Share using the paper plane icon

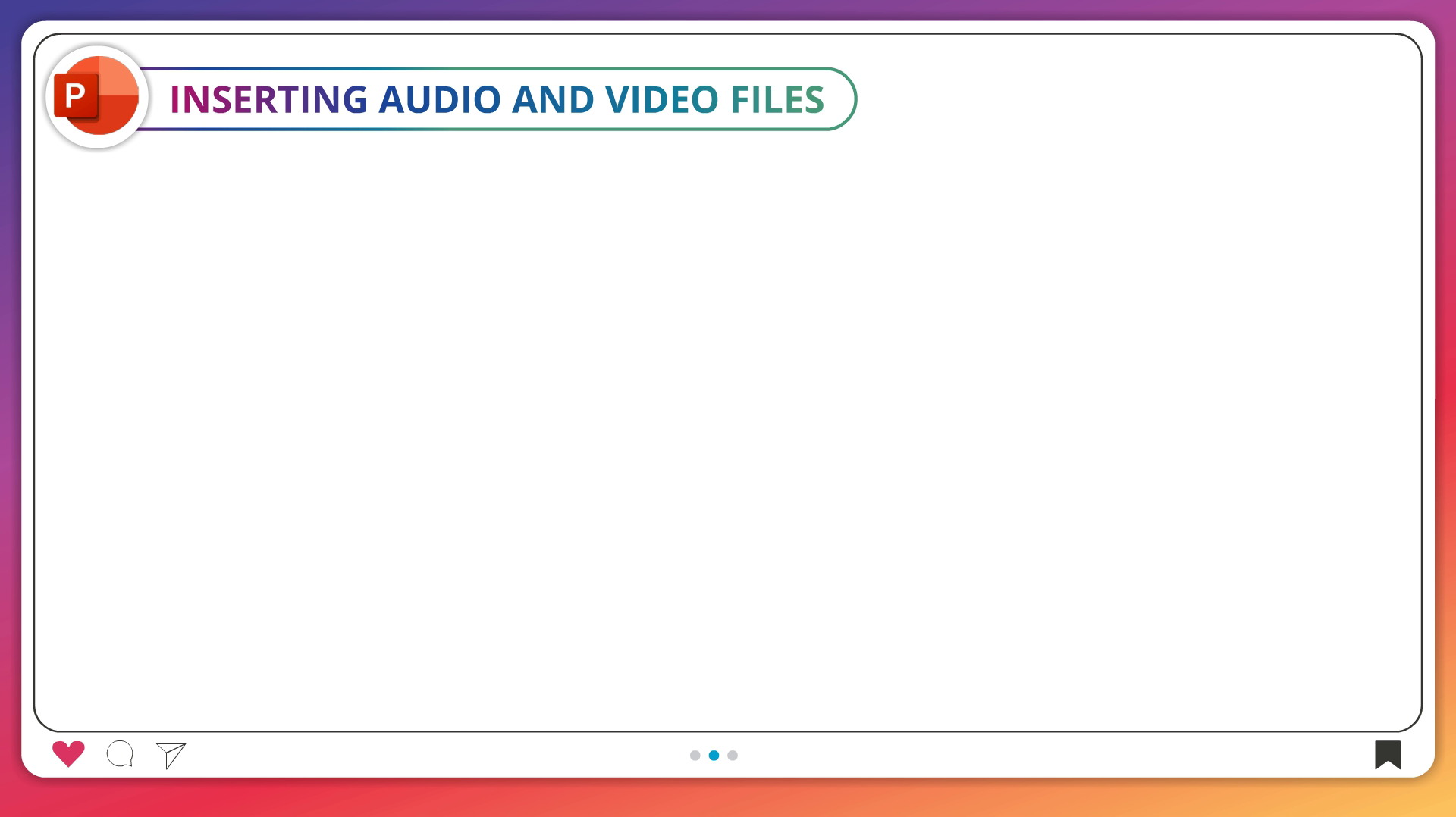pos(171,755)
